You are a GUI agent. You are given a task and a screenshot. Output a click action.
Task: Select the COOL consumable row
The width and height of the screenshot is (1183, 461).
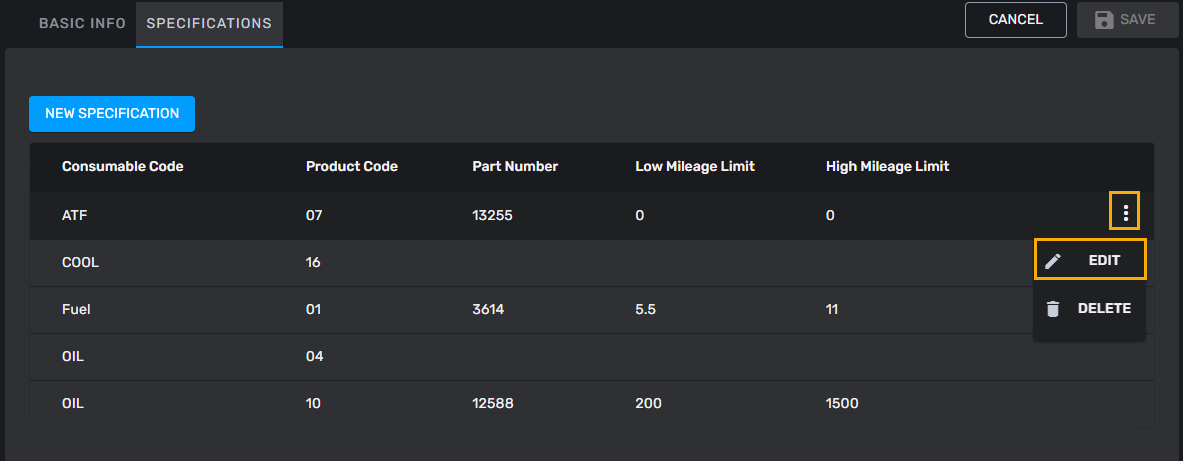click(81, 262)
